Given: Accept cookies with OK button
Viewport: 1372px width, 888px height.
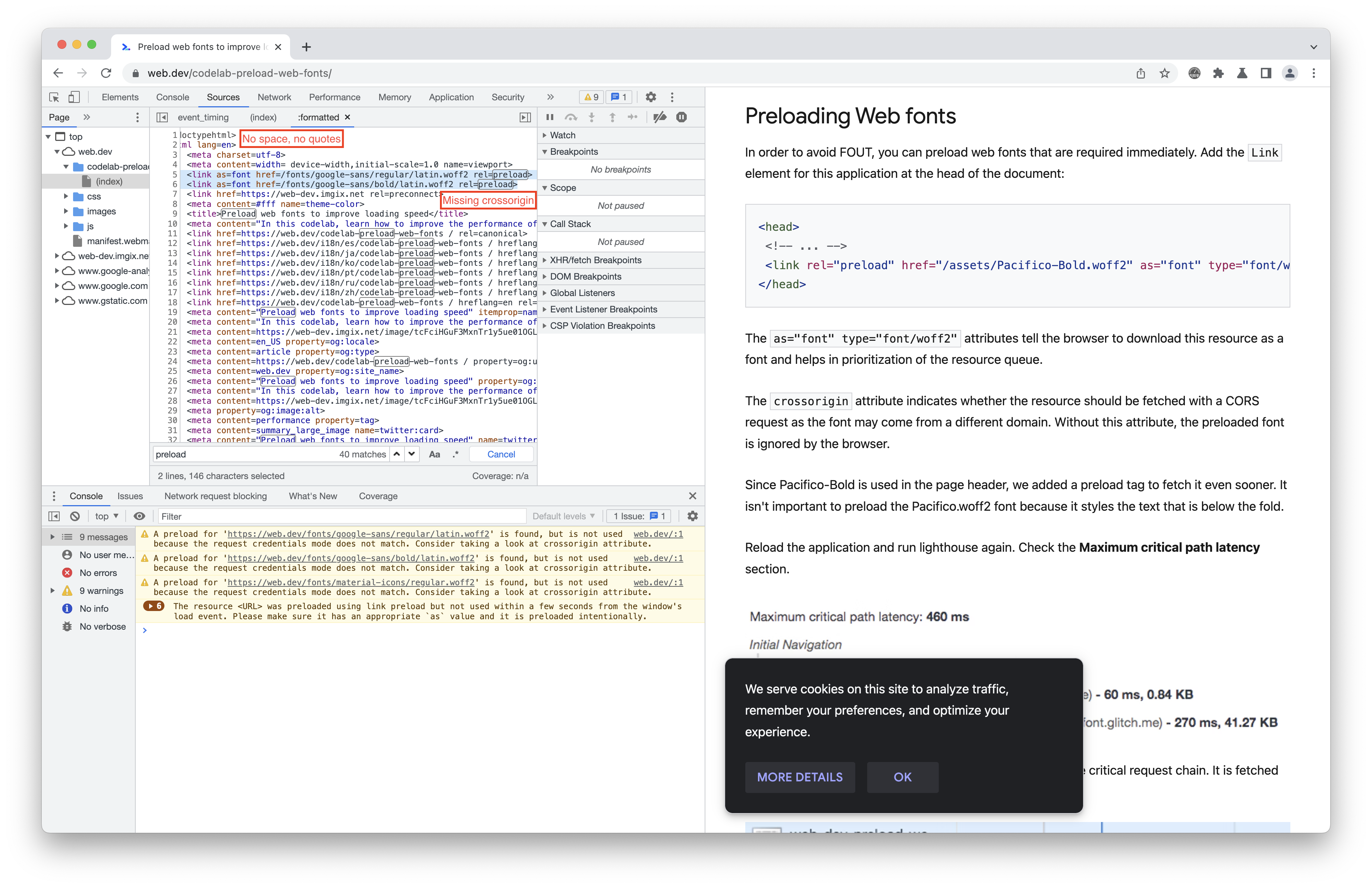Looking at the screenshot, I should point(902,777).
